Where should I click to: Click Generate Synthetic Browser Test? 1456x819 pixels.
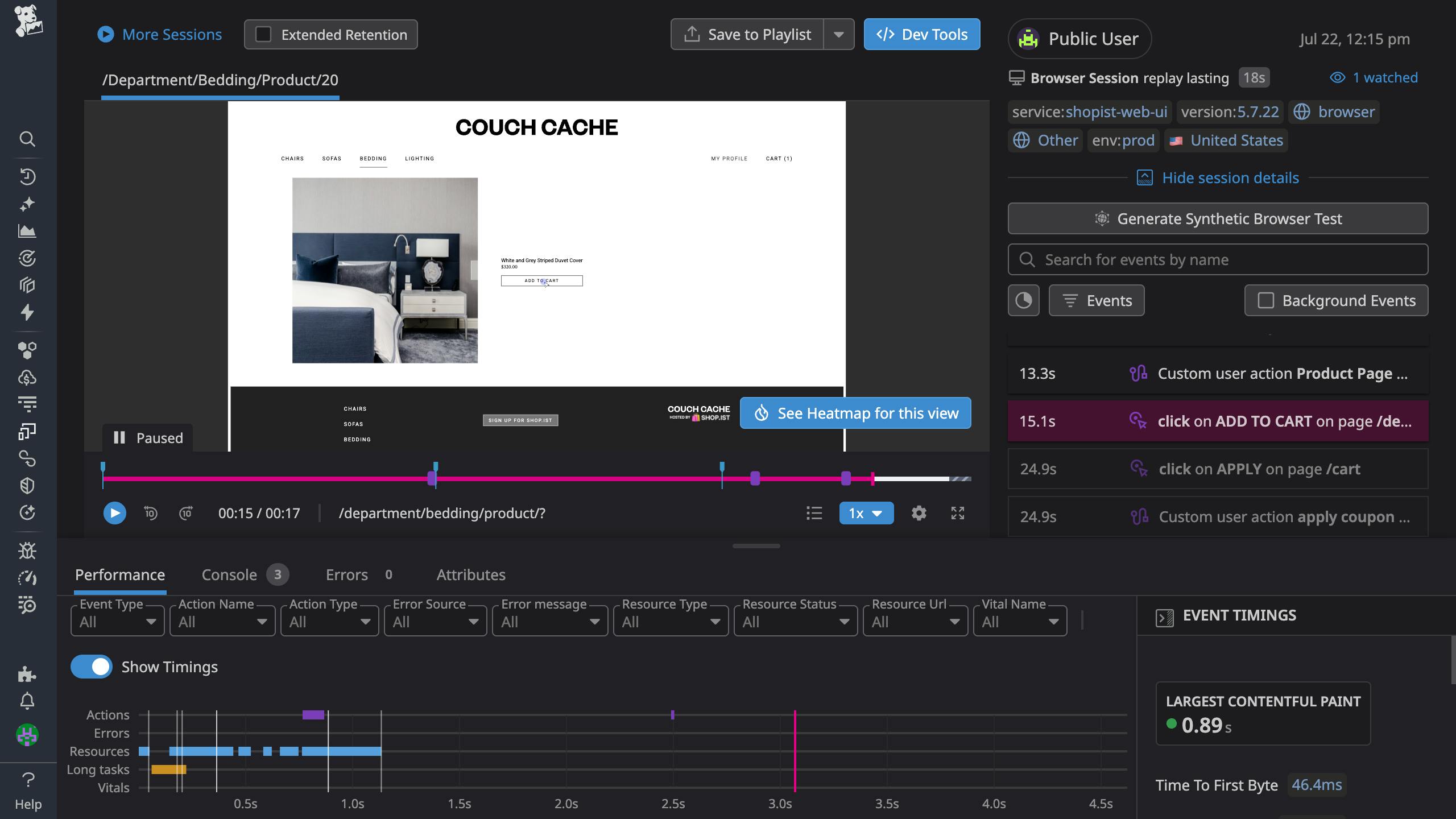(1217, 218)
